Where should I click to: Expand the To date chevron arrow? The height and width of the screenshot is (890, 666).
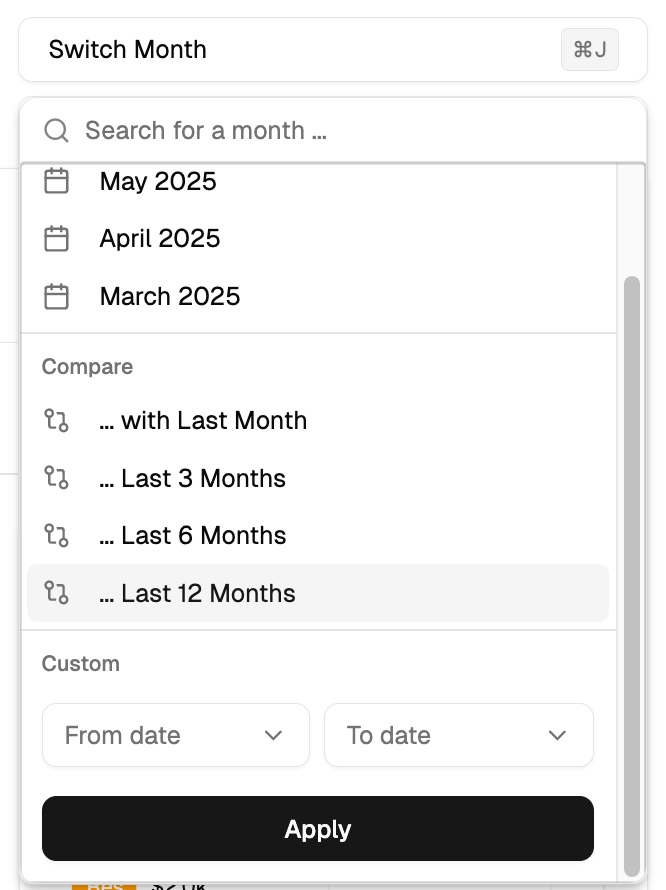pyautogui.click(x=558, y=736)
